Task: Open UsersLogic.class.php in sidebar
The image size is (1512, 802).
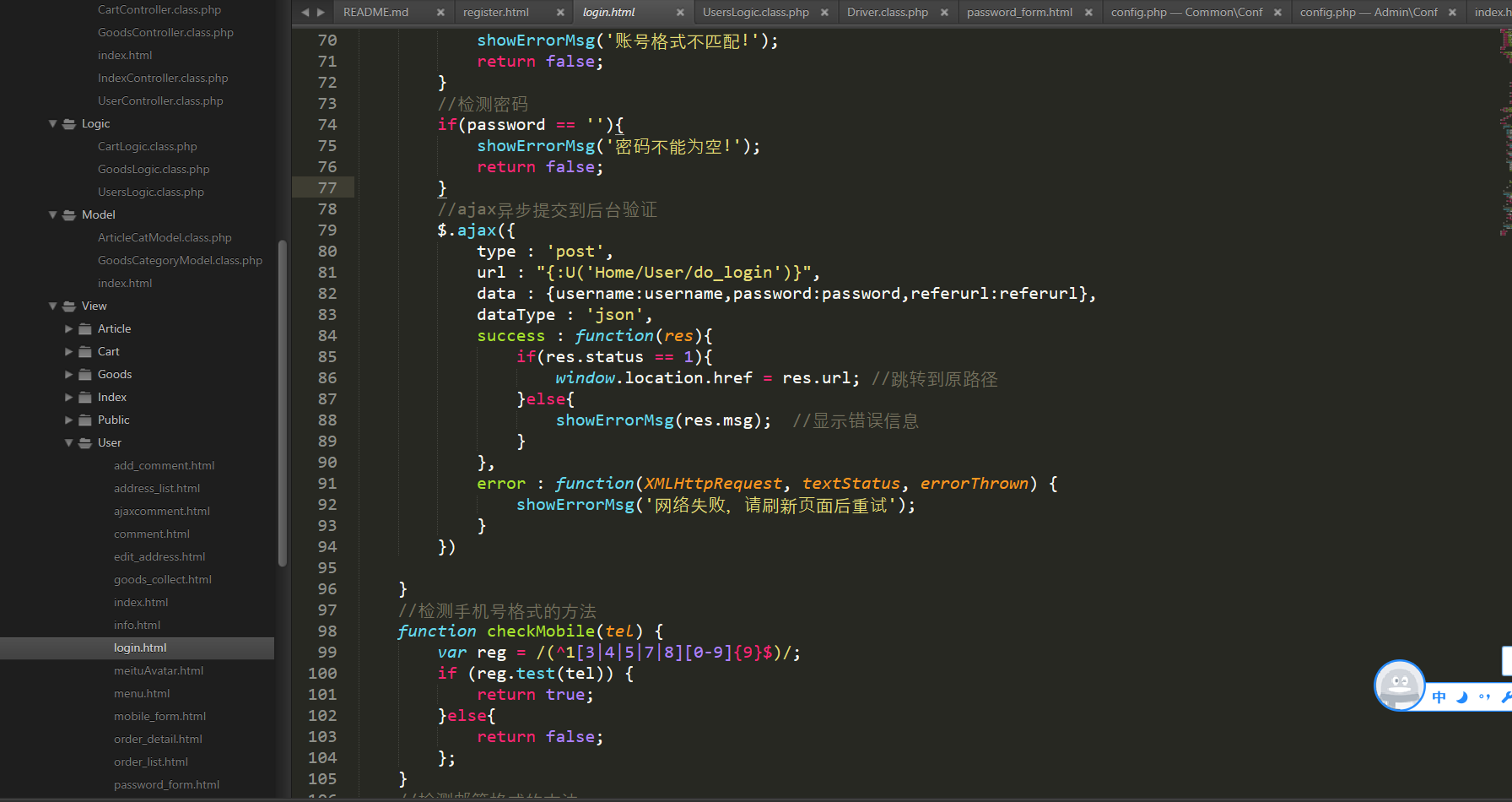Action: tap(151, 192)
